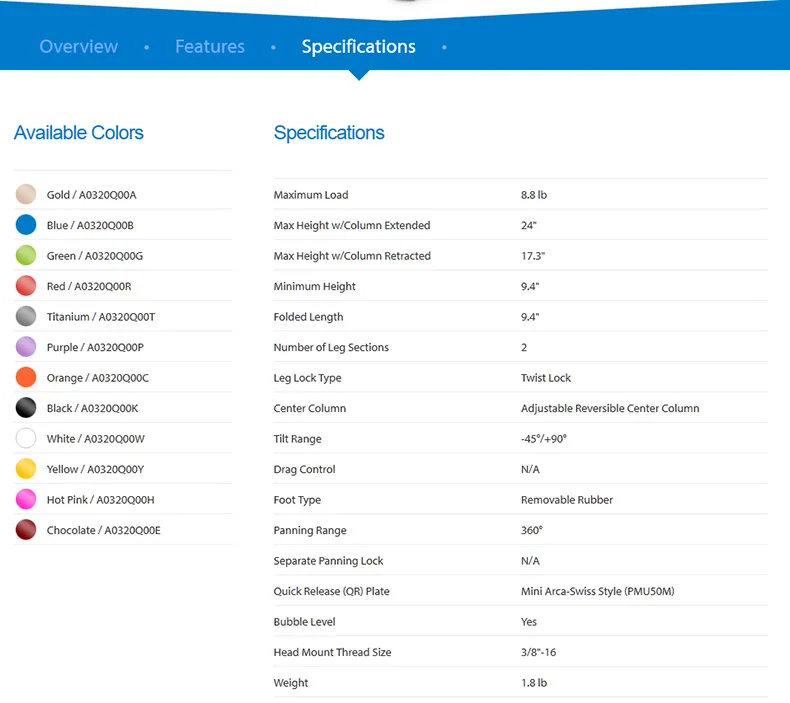The image size is (790, 703).
Task: Choose the White color swatch
Action: (26, 438)
